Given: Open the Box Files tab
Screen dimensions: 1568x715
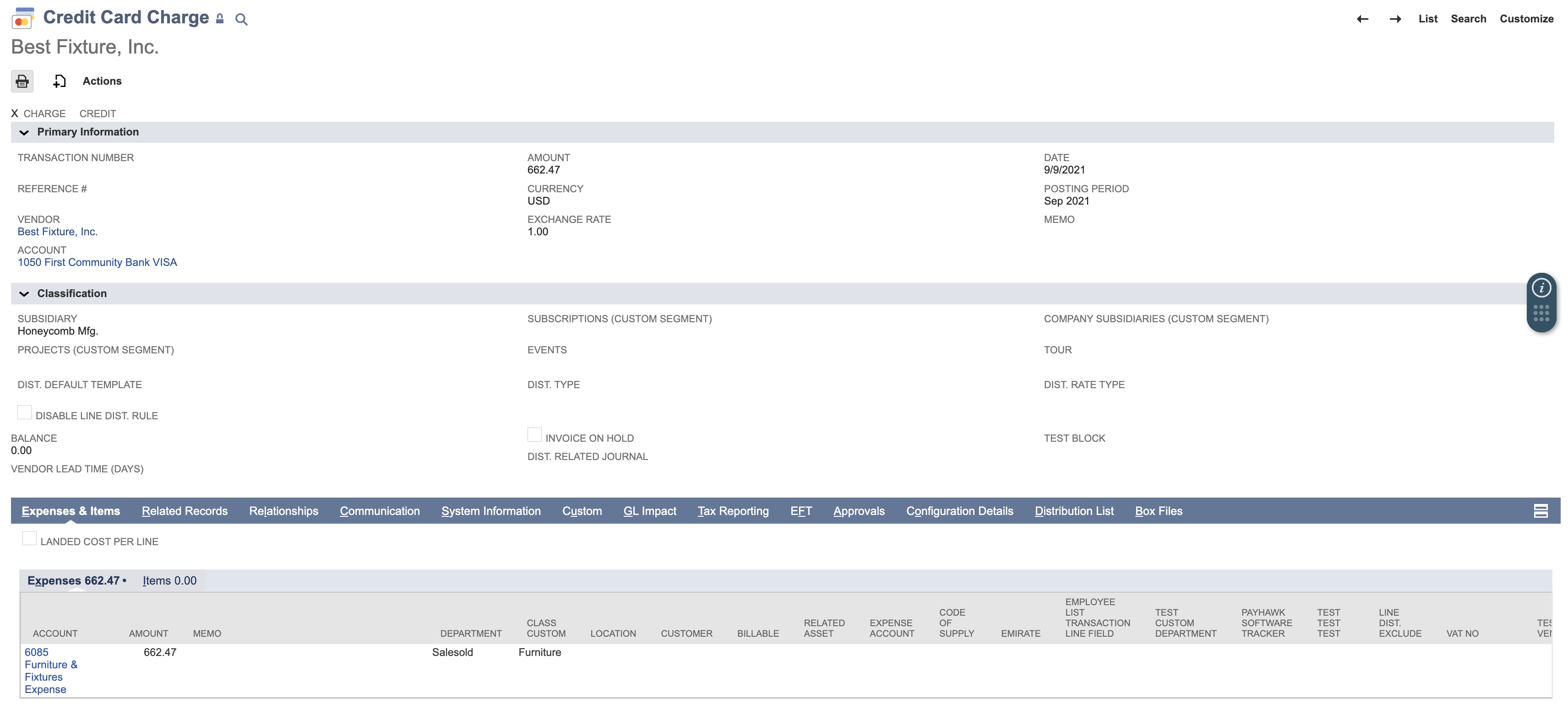Looking at the screenshot, I should tap(1158, 511).
